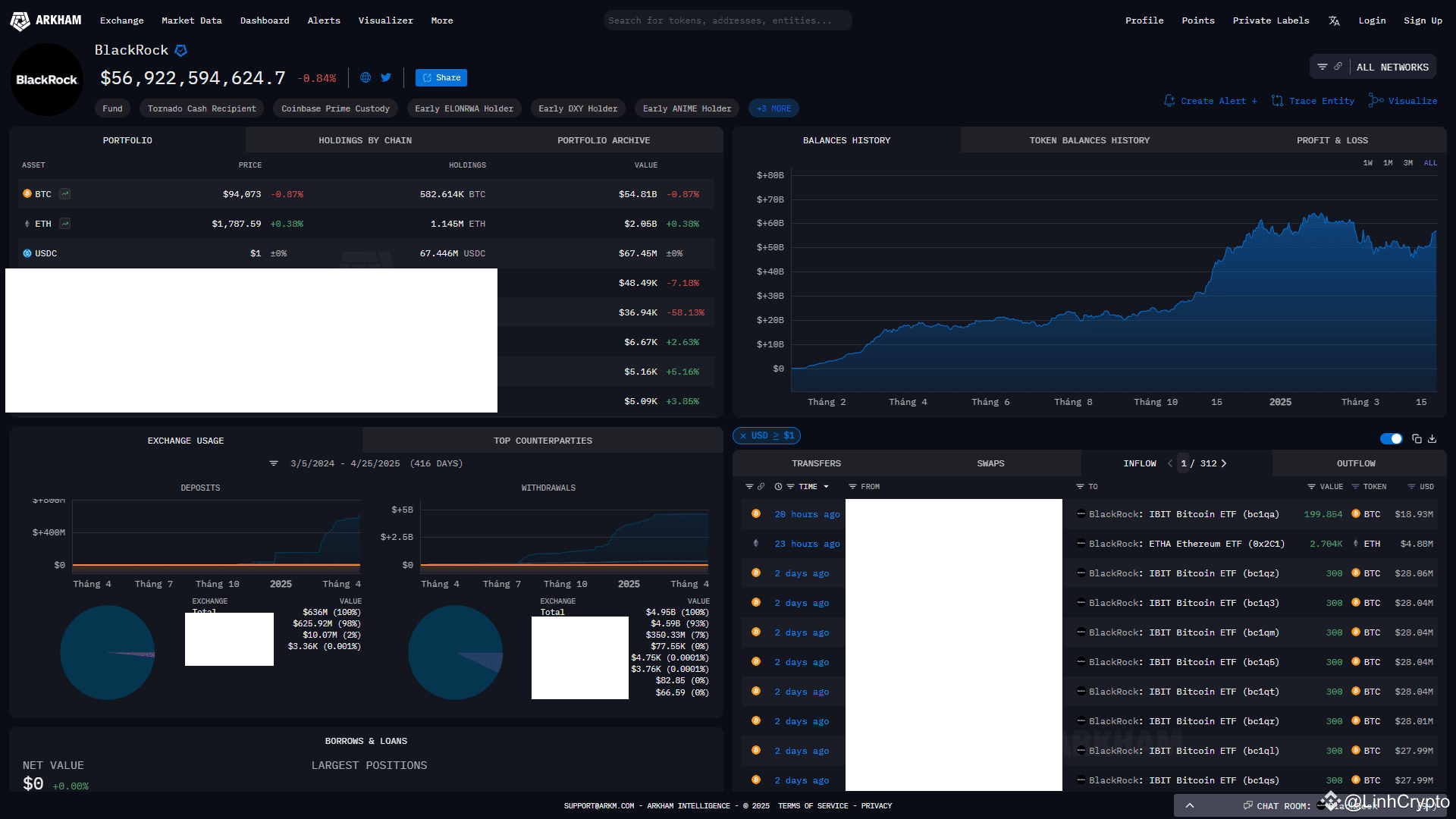Open the TERMS OF SERVICE link
Viewport: 1456px width, 819px height.
(x=812, y=805)
